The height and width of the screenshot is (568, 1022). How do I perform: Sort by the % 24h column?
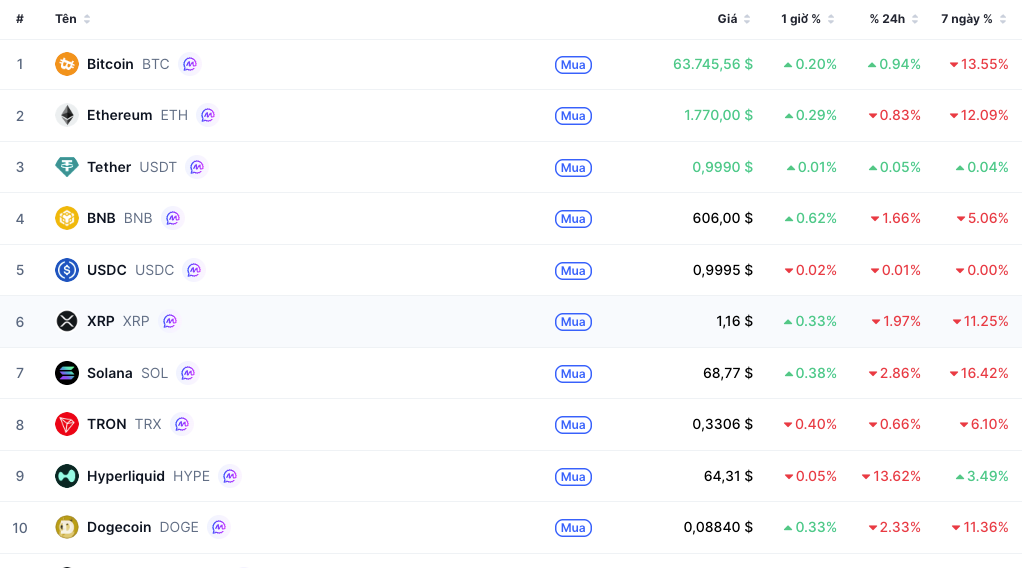(894, 19)
